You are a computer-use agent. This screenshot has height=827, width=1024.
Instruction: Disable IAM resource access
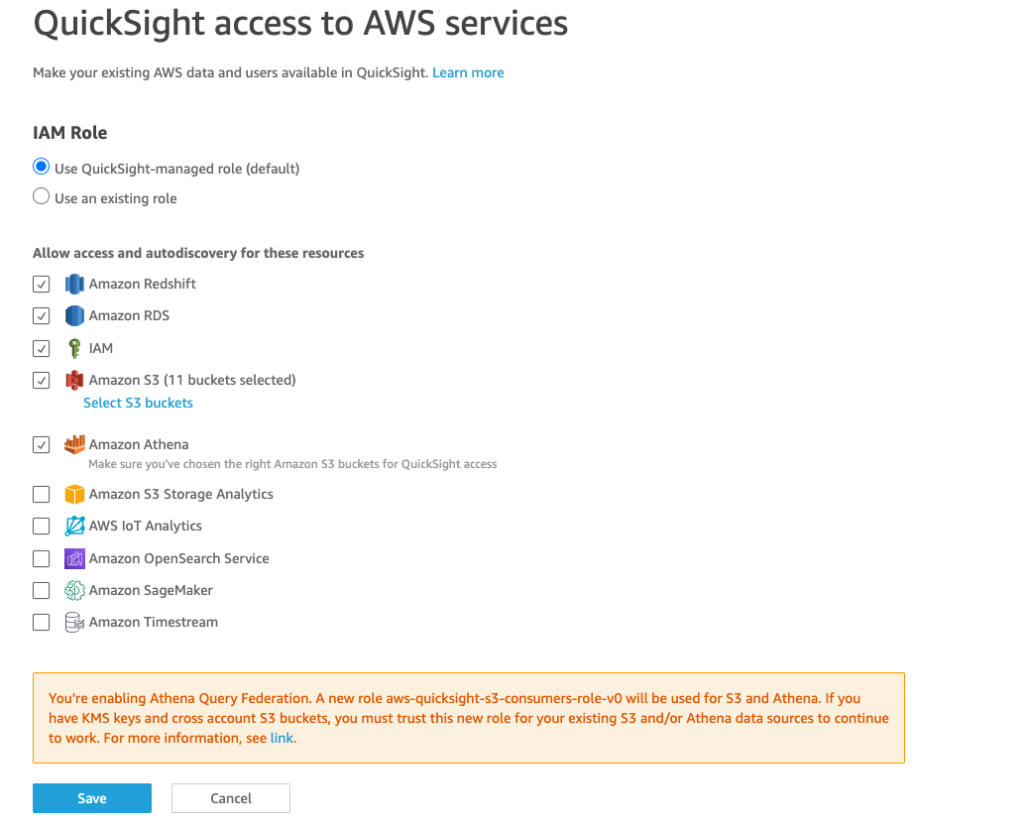coord(41,348)
